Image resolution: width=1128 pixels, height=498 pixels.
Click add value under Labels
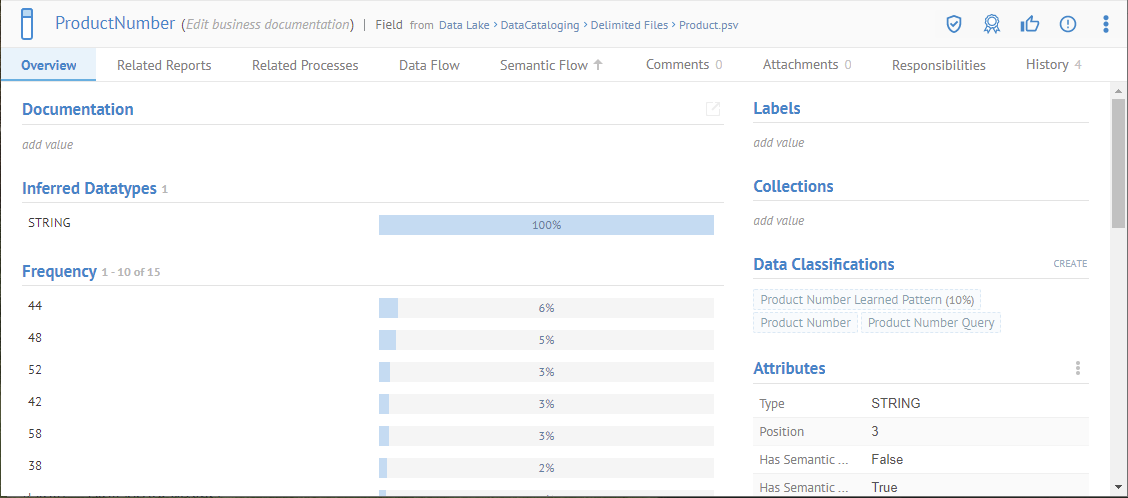click(778, 143)
